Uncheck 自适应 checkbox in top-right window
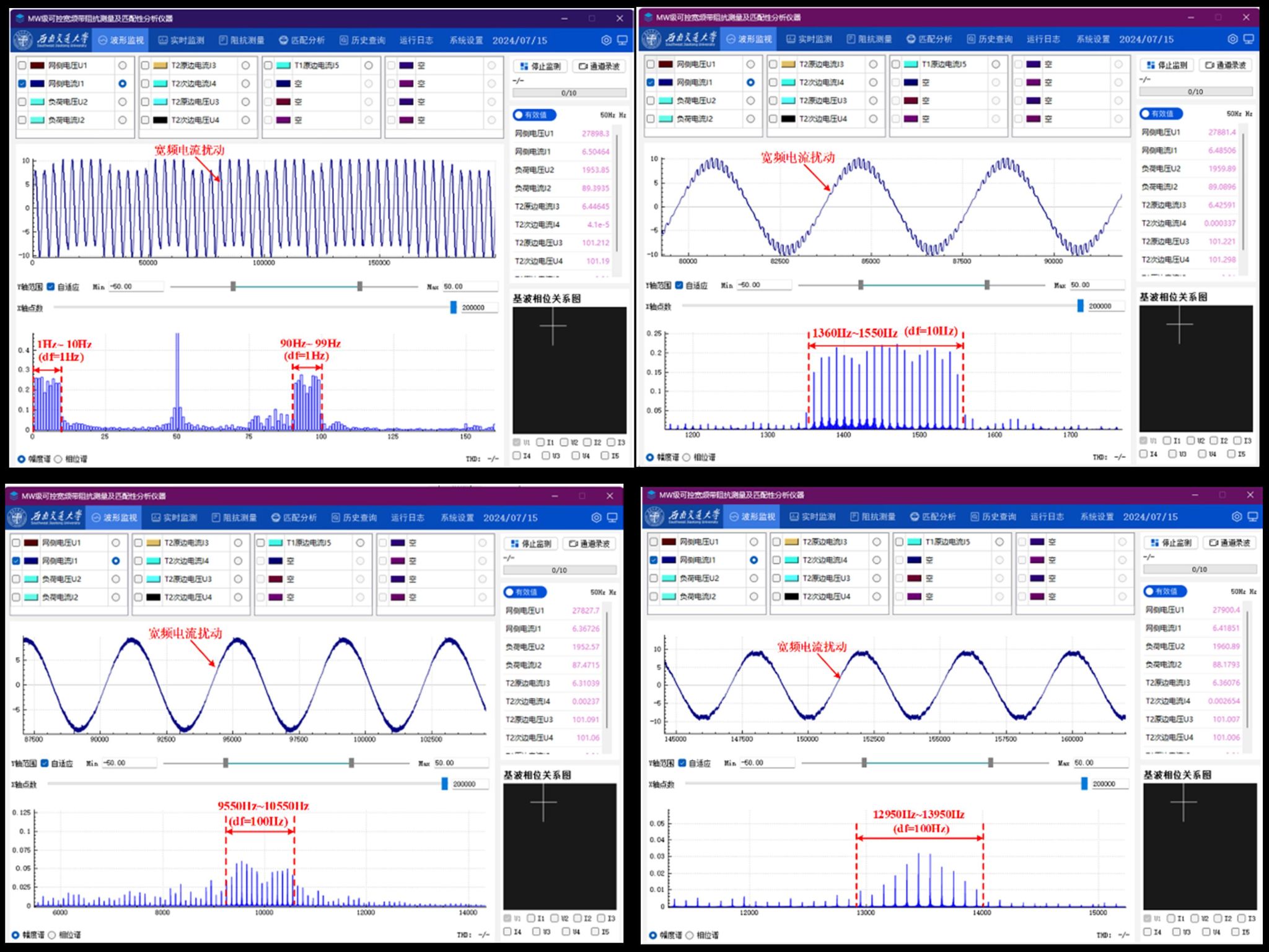Viewport: 1269px width, 952px height. pyautogui.click(x=679, y=285)
